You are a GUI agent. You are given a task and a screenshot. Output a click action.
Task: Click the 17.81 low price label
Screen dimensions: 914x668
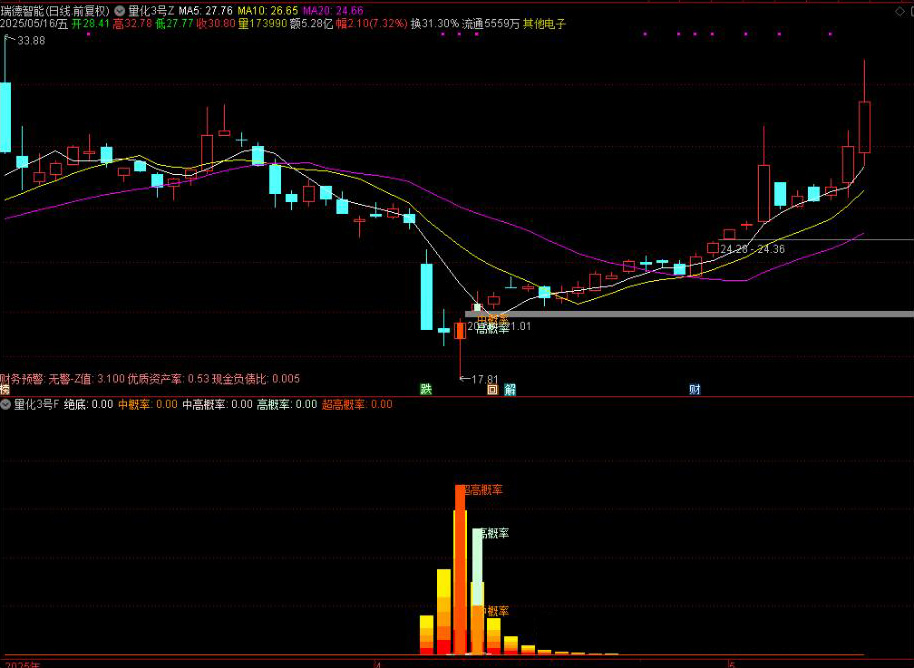485,379
